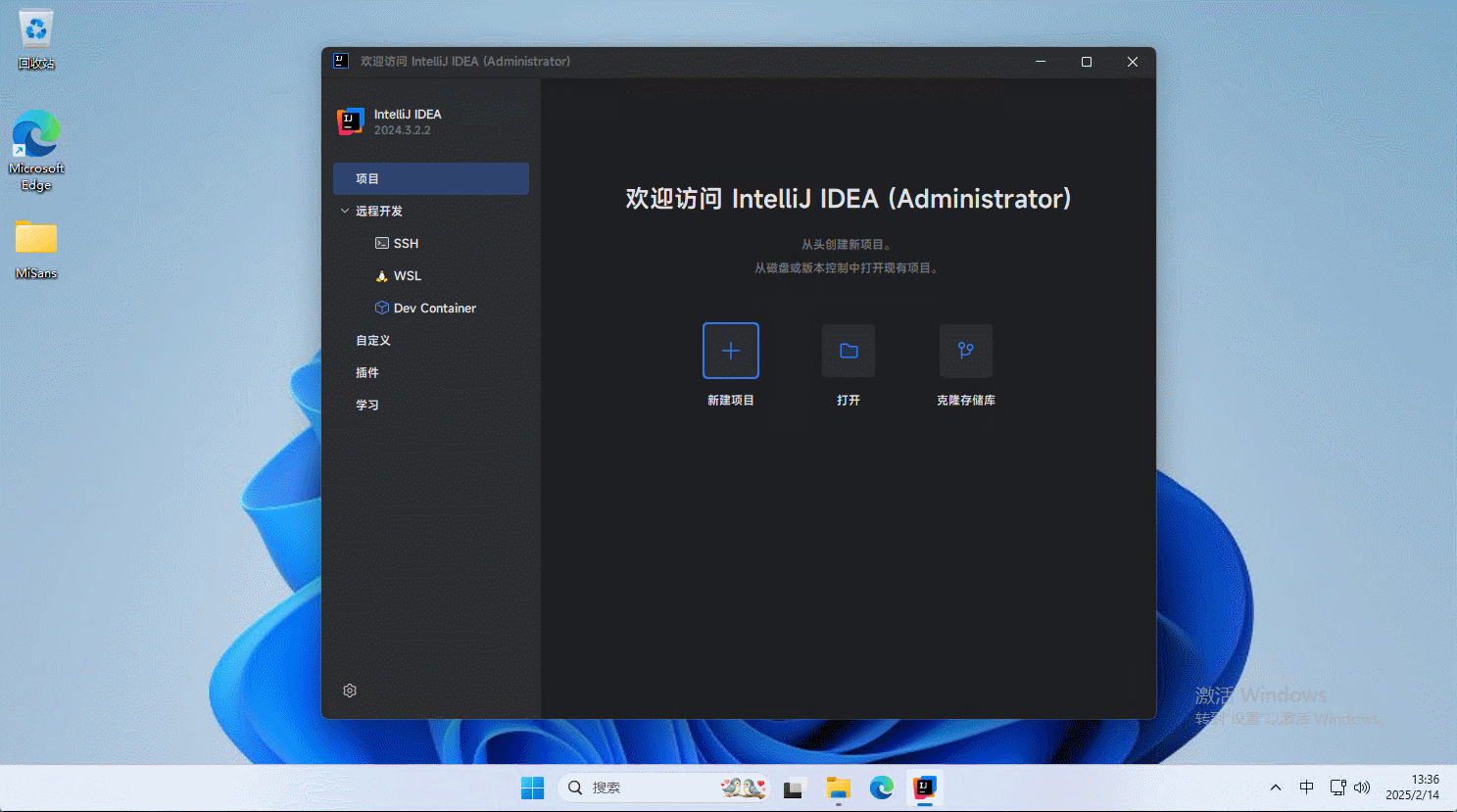The image size is (1457, 812).
Task: Open the volume speaker control
Action: (x=1362, y=788)
